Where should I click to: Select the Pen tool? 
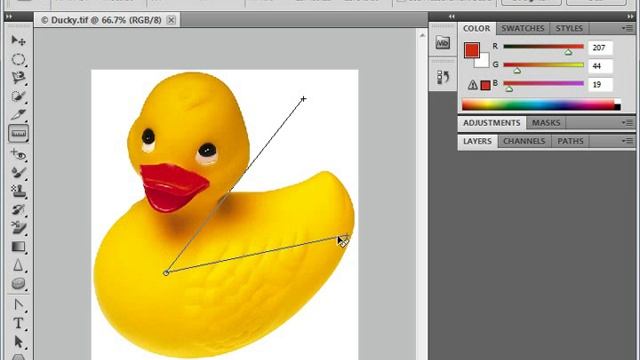pyautogui.click(x=18, y=305)
